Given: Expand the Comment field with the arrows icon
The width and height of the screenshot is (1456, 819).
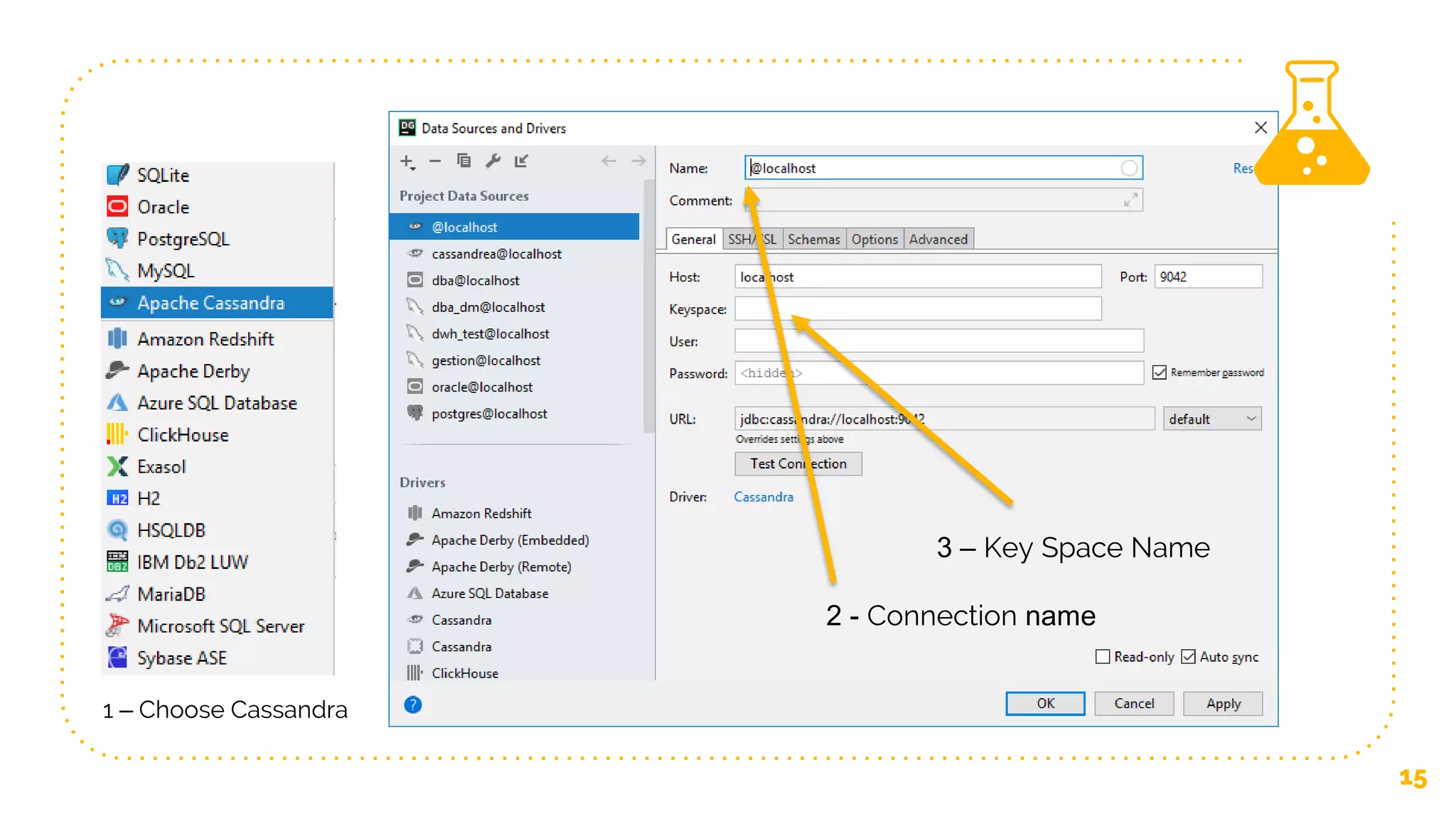Looking at the screenshot, I should 1130,200.
